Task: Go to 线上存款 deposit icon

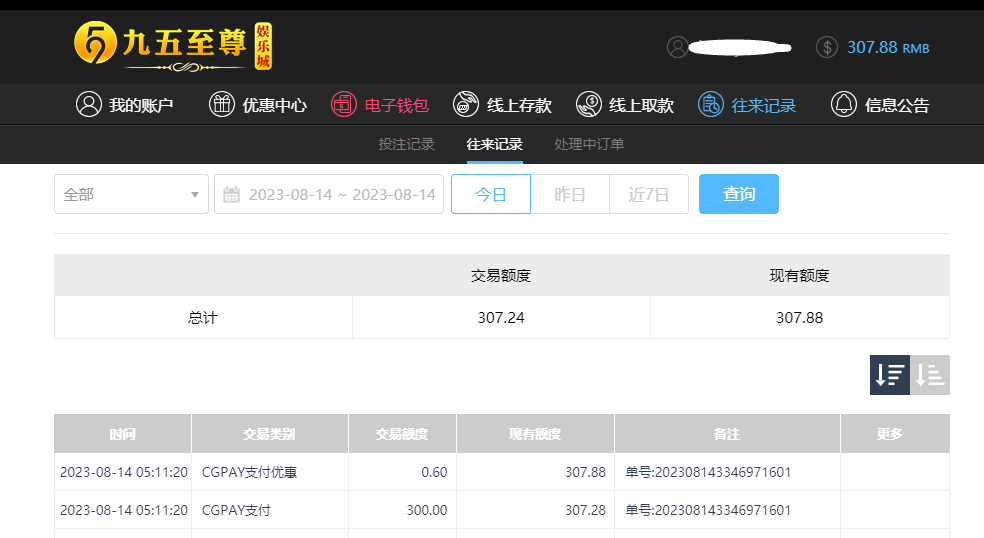Action: pyautogui.click(x=466, y=104)
